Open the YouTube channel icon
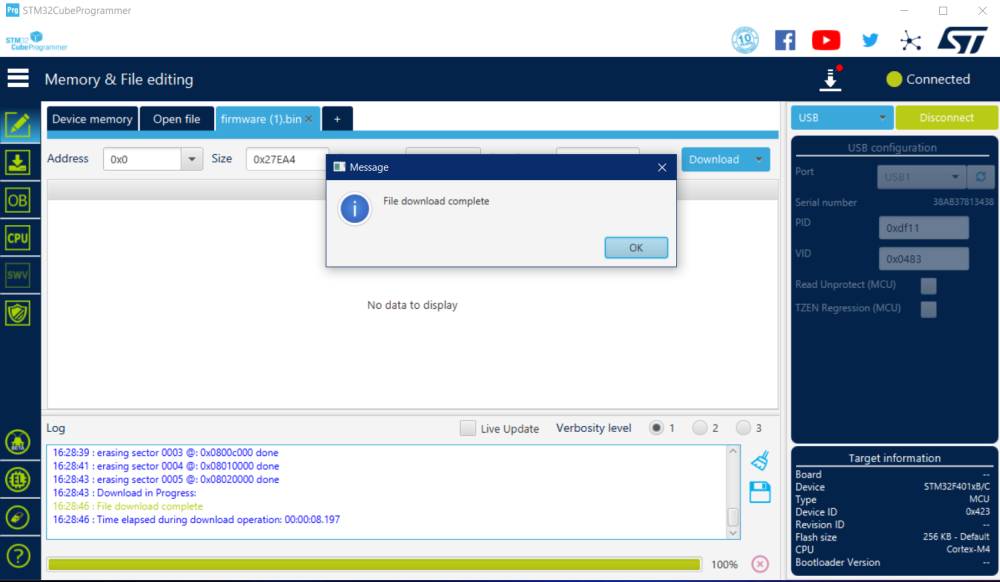This screenshot has height=582, width=1000. (826, 40)
